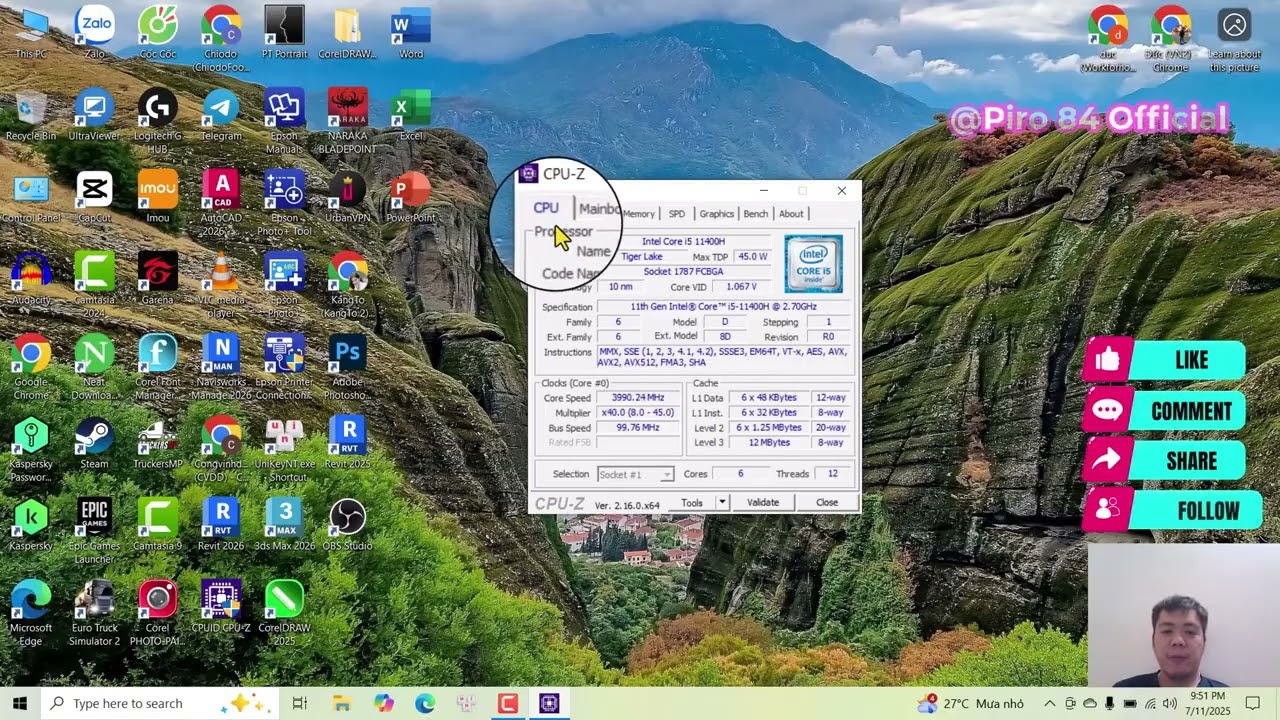Viewport: 1280px width, 720px height.
Task: Click the Multiplier value x40.0 (8.0 - 45.0)
Action: (x=637, y=413)
